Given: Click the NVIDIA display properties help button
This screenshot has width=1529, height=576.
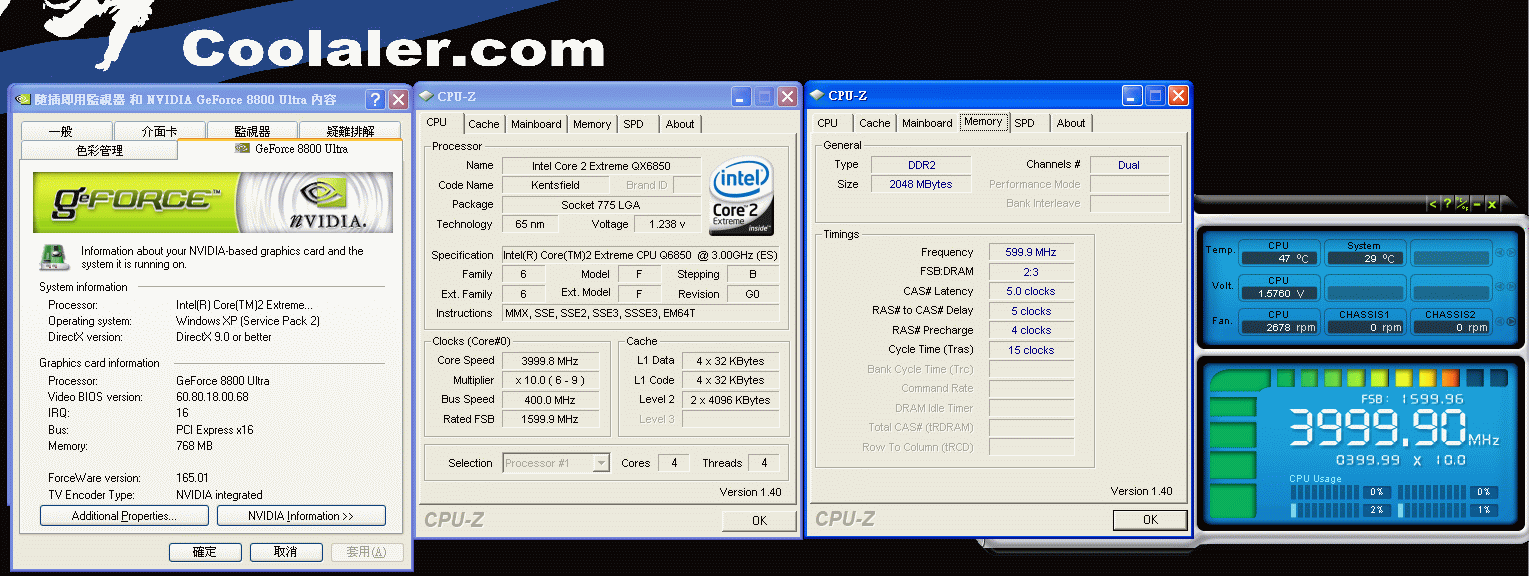Looking at the screenshot, I should tap(375, 99).
